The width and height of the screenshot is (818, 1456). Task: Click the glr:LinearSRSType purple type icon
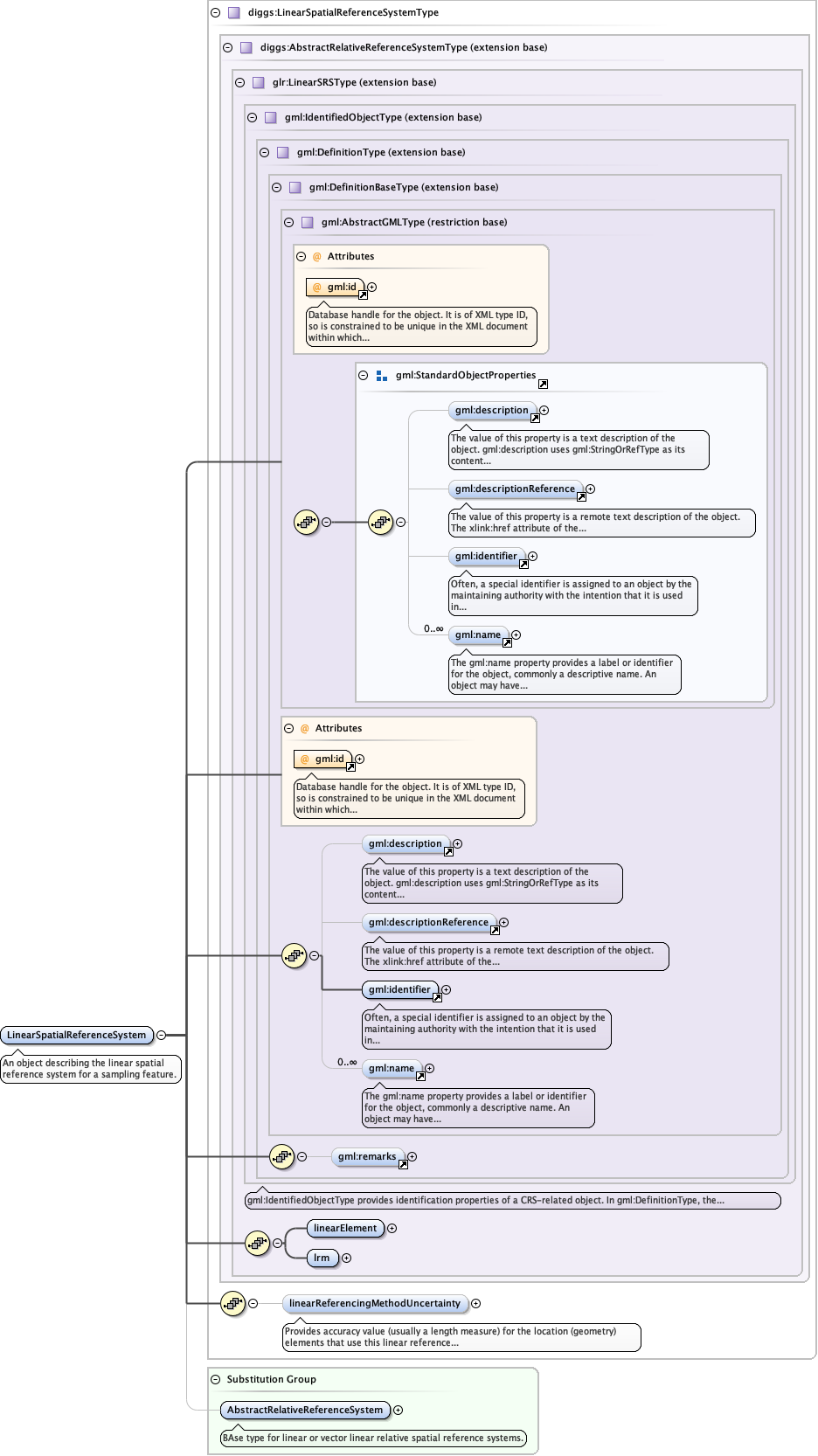[259, 83]
